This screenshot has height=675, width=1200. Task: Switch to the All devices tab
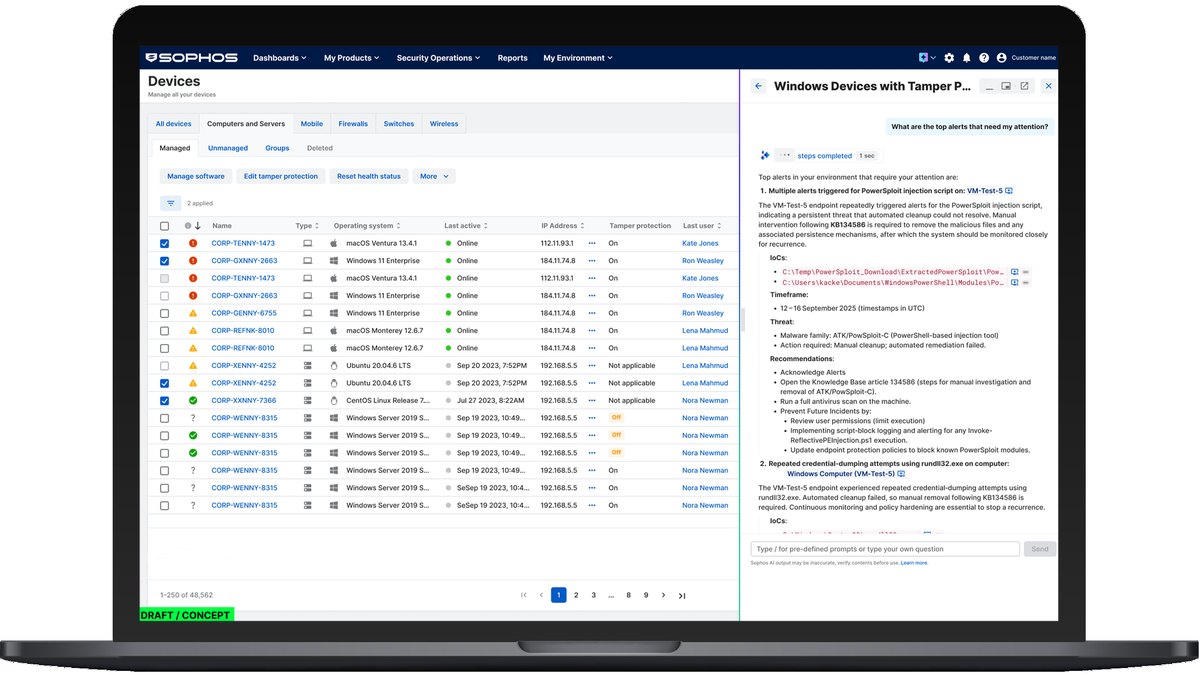(173, 124)
